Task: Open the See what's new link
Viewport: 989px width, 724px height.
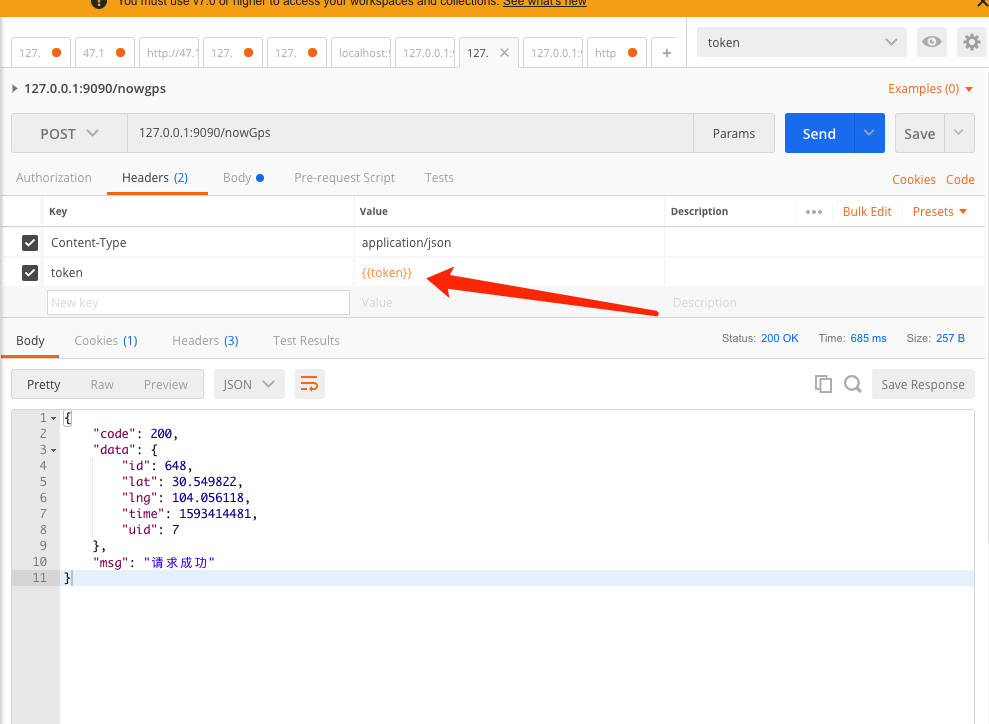Action: pos(544,2)
